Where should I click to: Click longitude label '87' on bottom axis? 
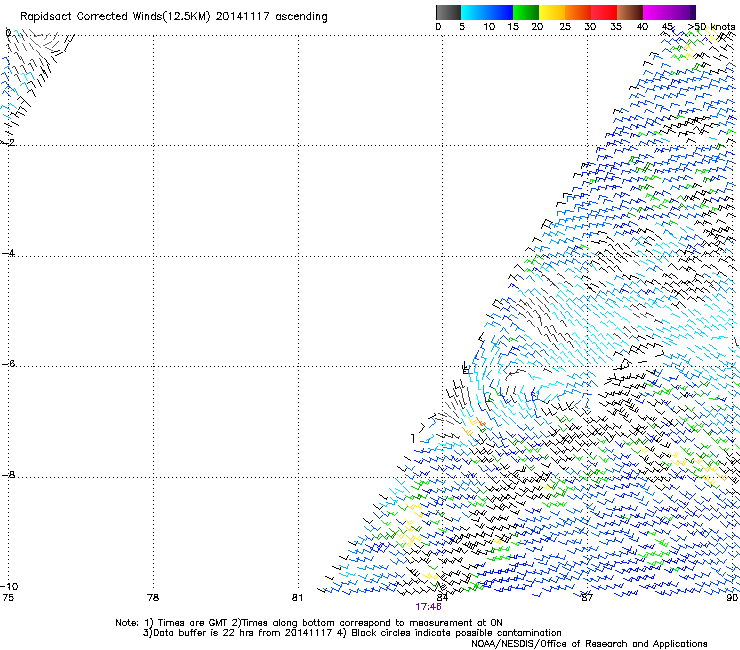[587, 598]
